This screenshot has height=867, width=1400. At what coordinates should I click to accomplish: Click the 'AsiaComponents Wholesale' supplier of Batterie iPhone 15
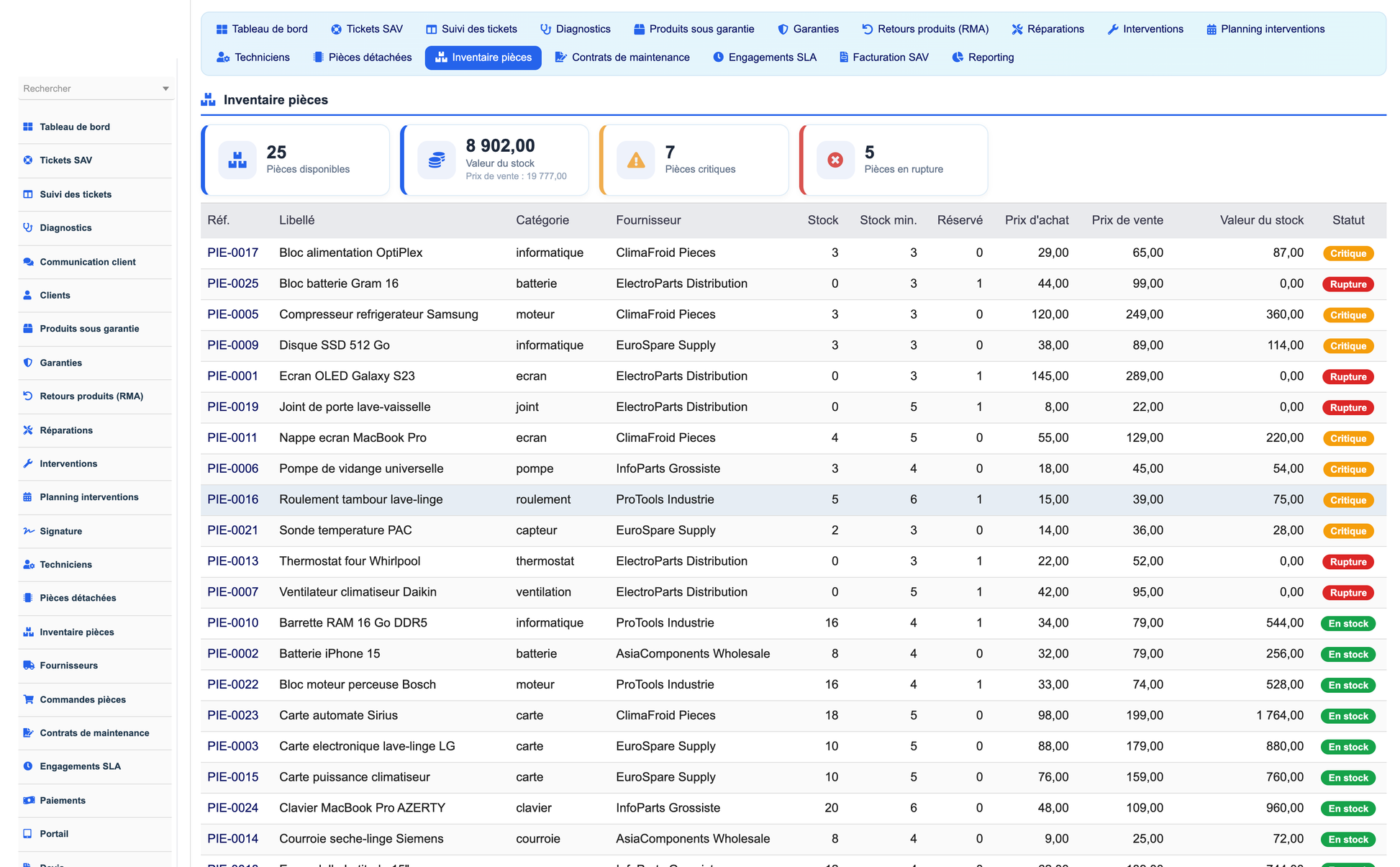pyautogui.click(x=693, y=654)
